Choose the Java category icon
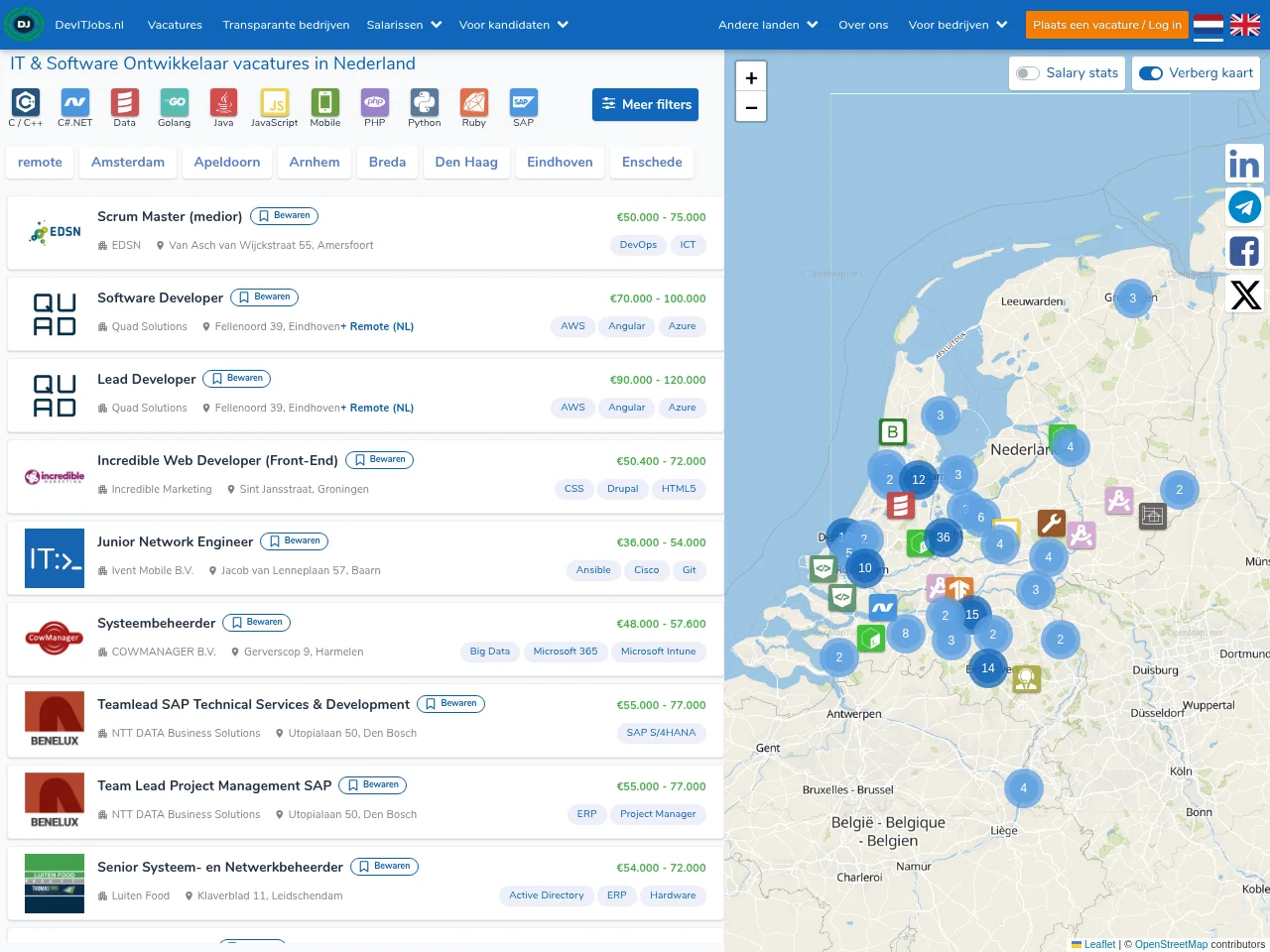This screenshot has width=1270, height=952. [x=223, y=102]
